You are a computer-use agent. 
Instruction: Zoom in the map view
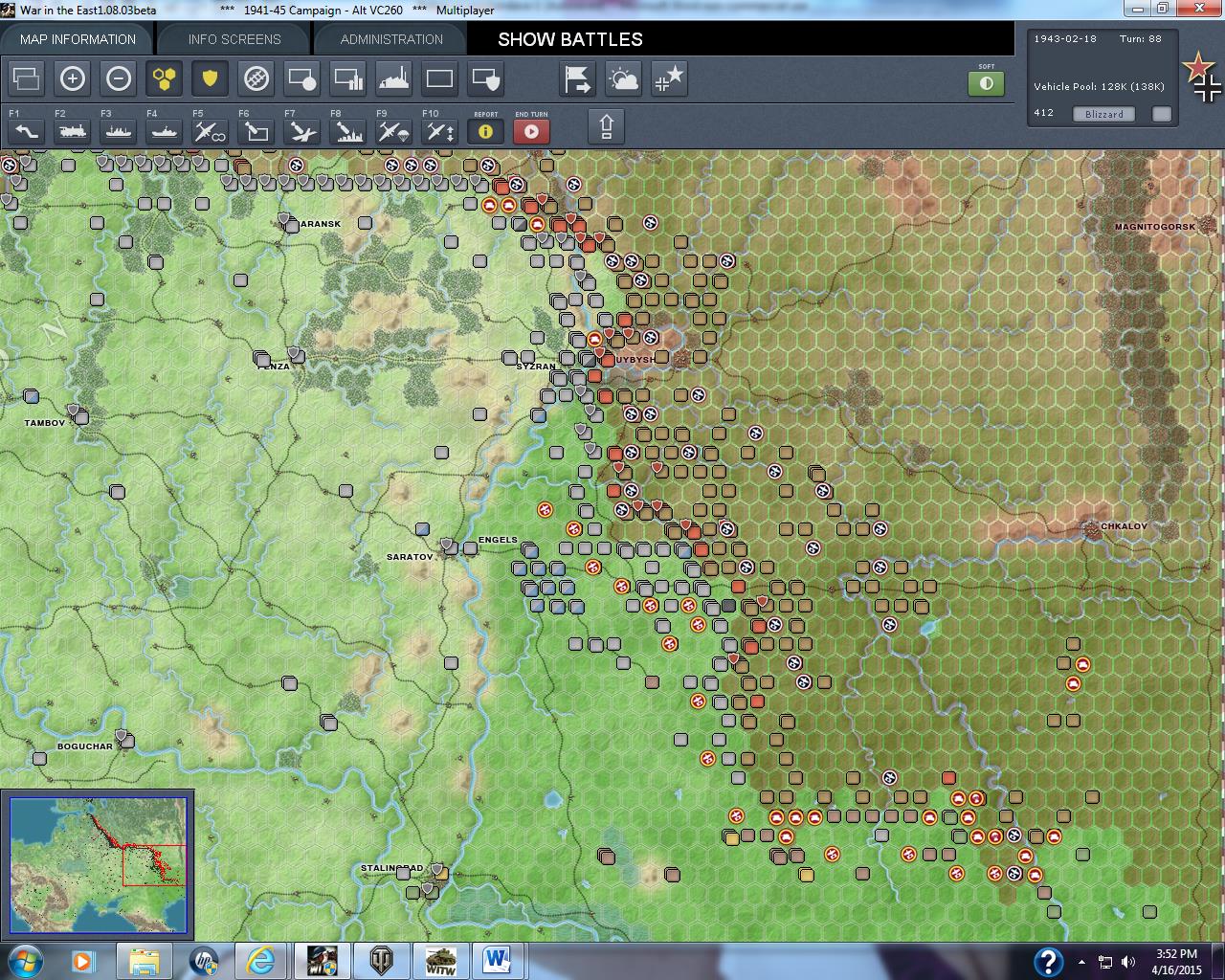pyautogui.click(x=73, y=78)
